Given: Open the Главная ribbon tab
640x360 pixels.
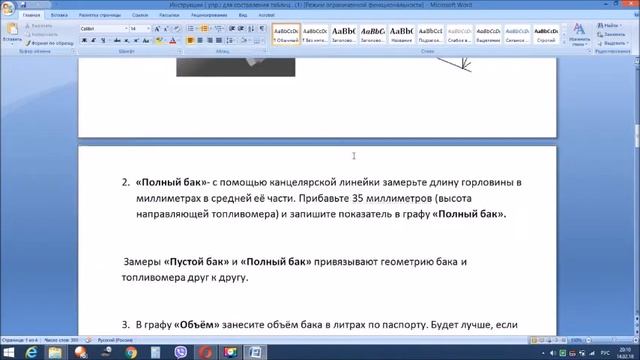Looking at the screenshot, I should pos(31,15).
